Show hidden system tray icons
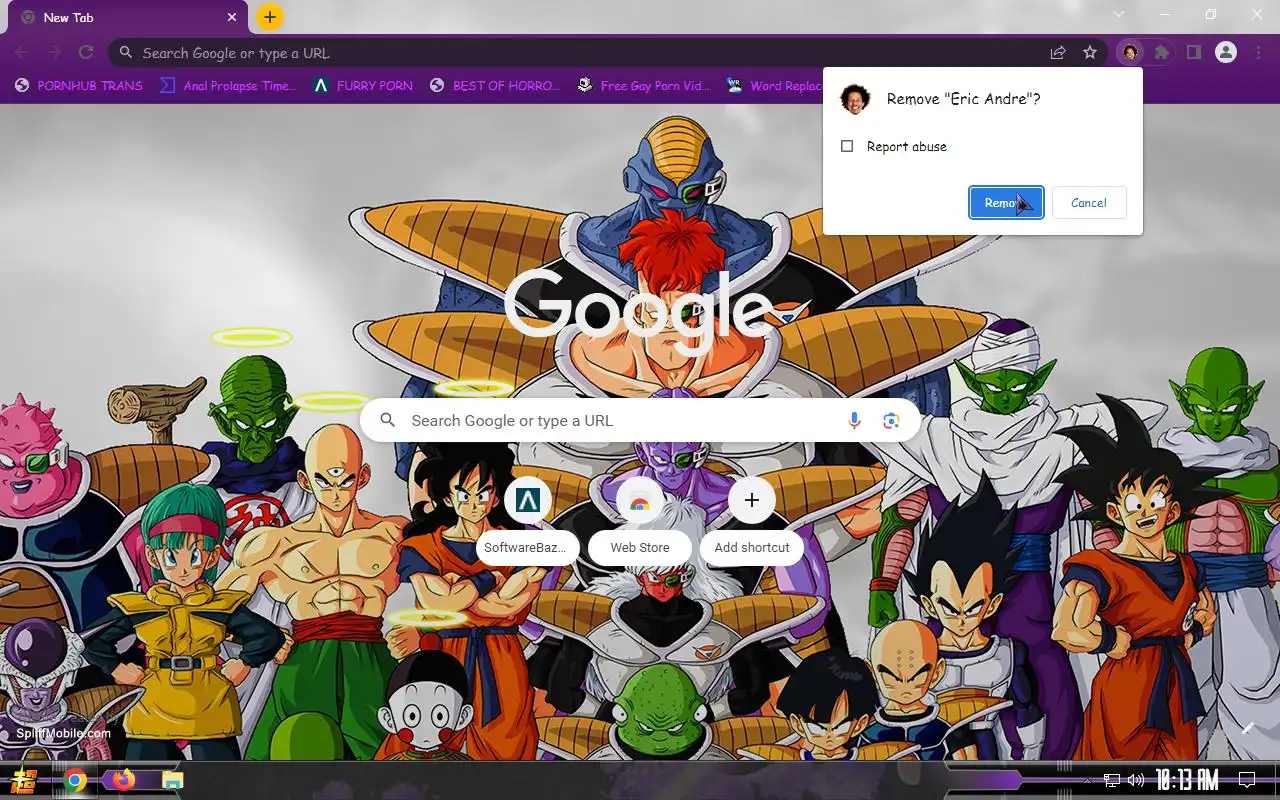The width and height of the screenshot is (1280, 800). 1086,780
